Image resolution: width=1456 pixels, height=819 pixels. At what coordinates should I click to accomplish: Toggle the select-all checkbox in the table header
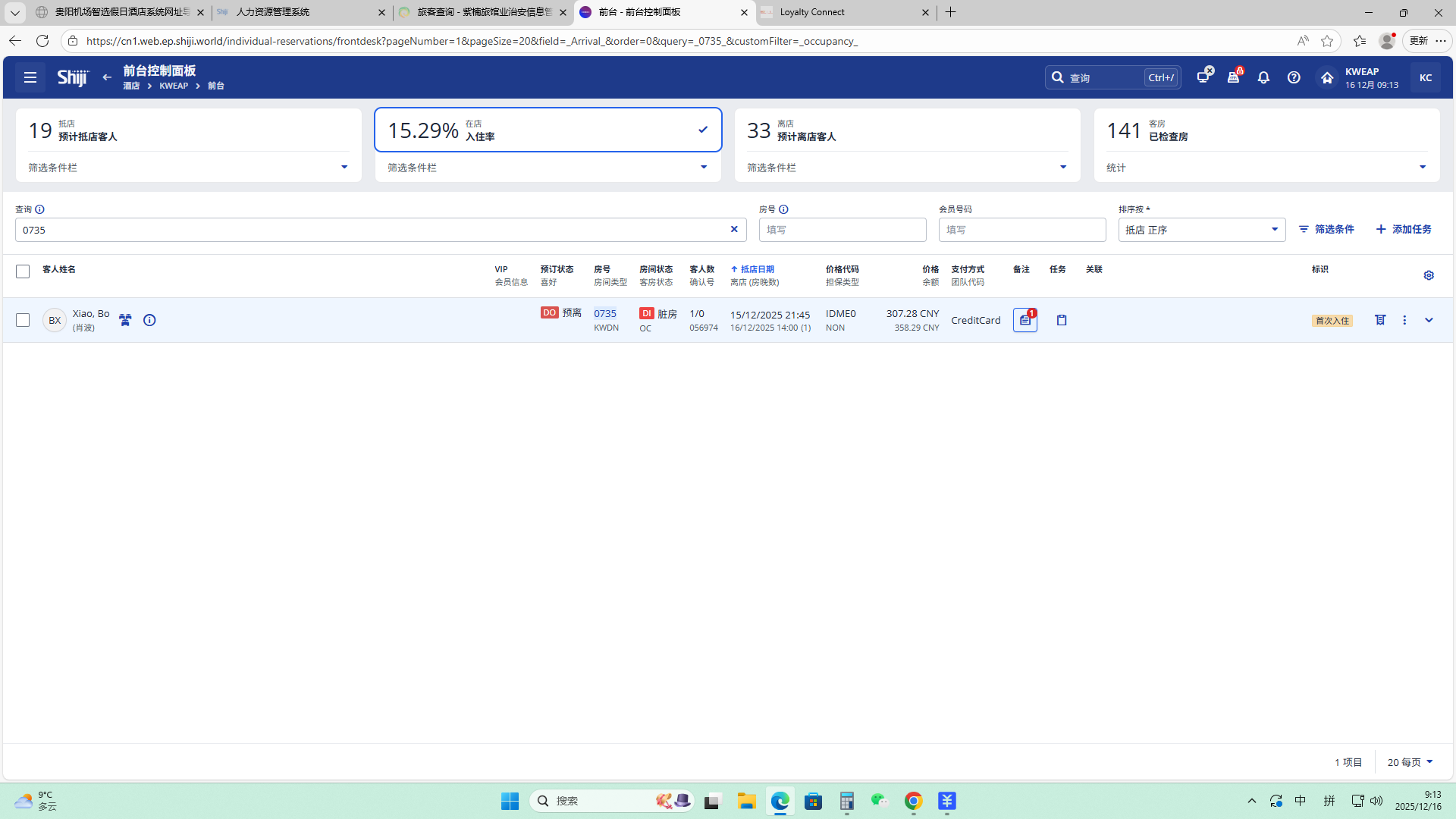click(x=23, y=271)
